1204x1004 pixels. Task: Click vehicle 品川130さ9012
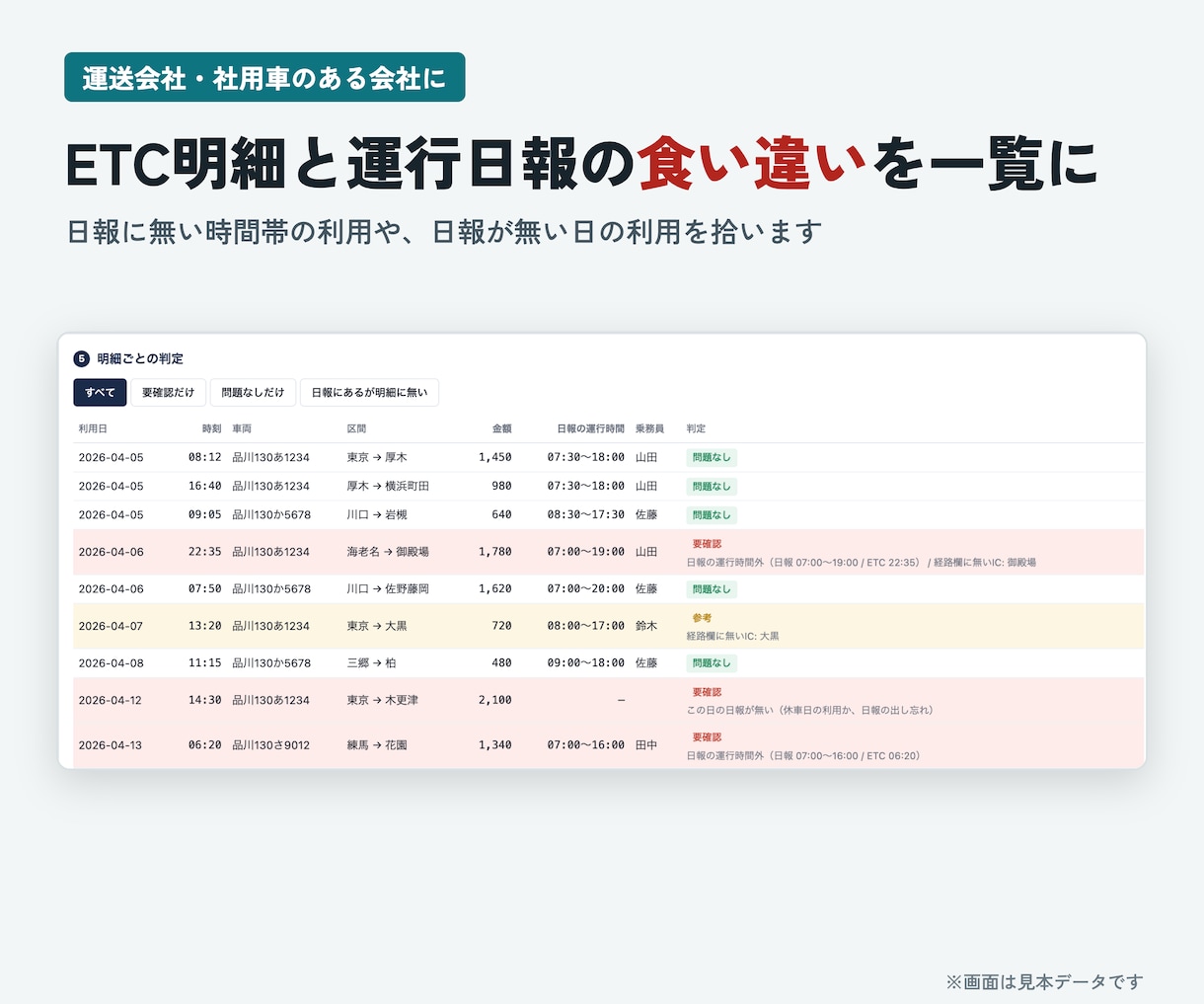271,745
